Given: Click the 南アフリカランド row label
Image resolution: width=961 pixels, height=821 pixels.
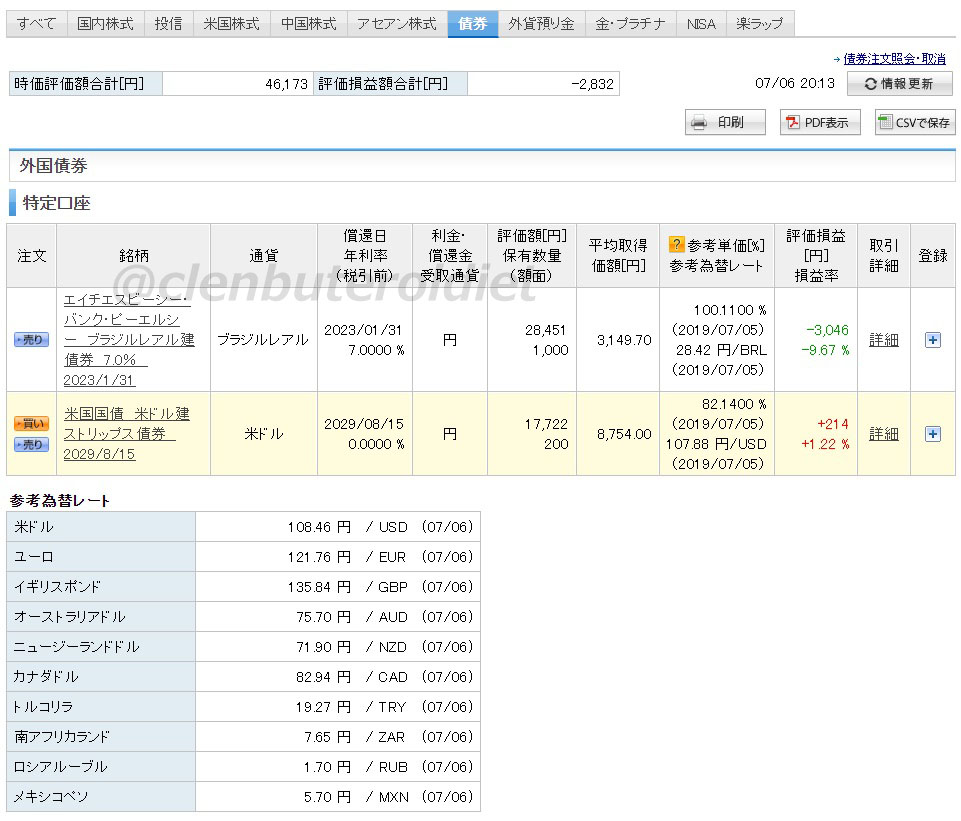Looking at the screenshot, I should [62, 738].
